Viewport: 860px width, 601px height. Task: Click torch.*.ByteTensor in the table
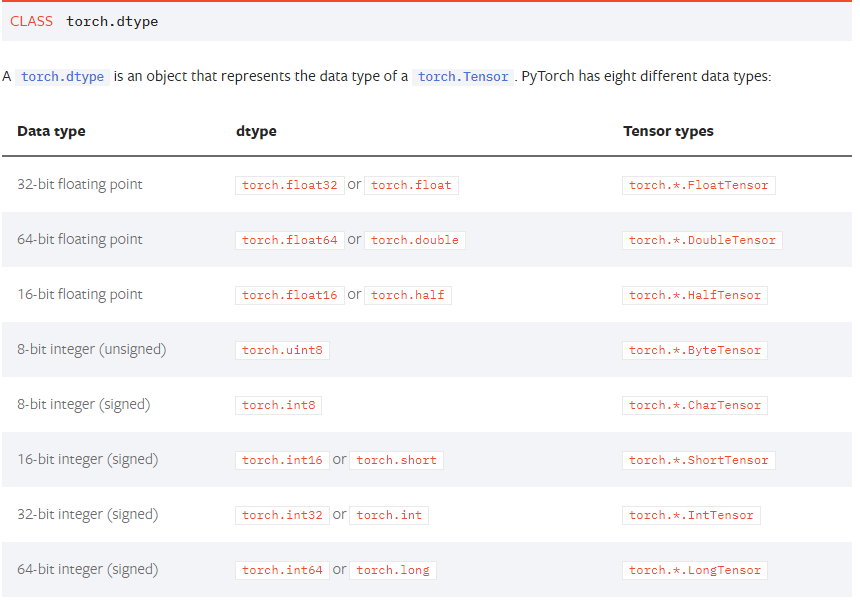pos(694,349)
